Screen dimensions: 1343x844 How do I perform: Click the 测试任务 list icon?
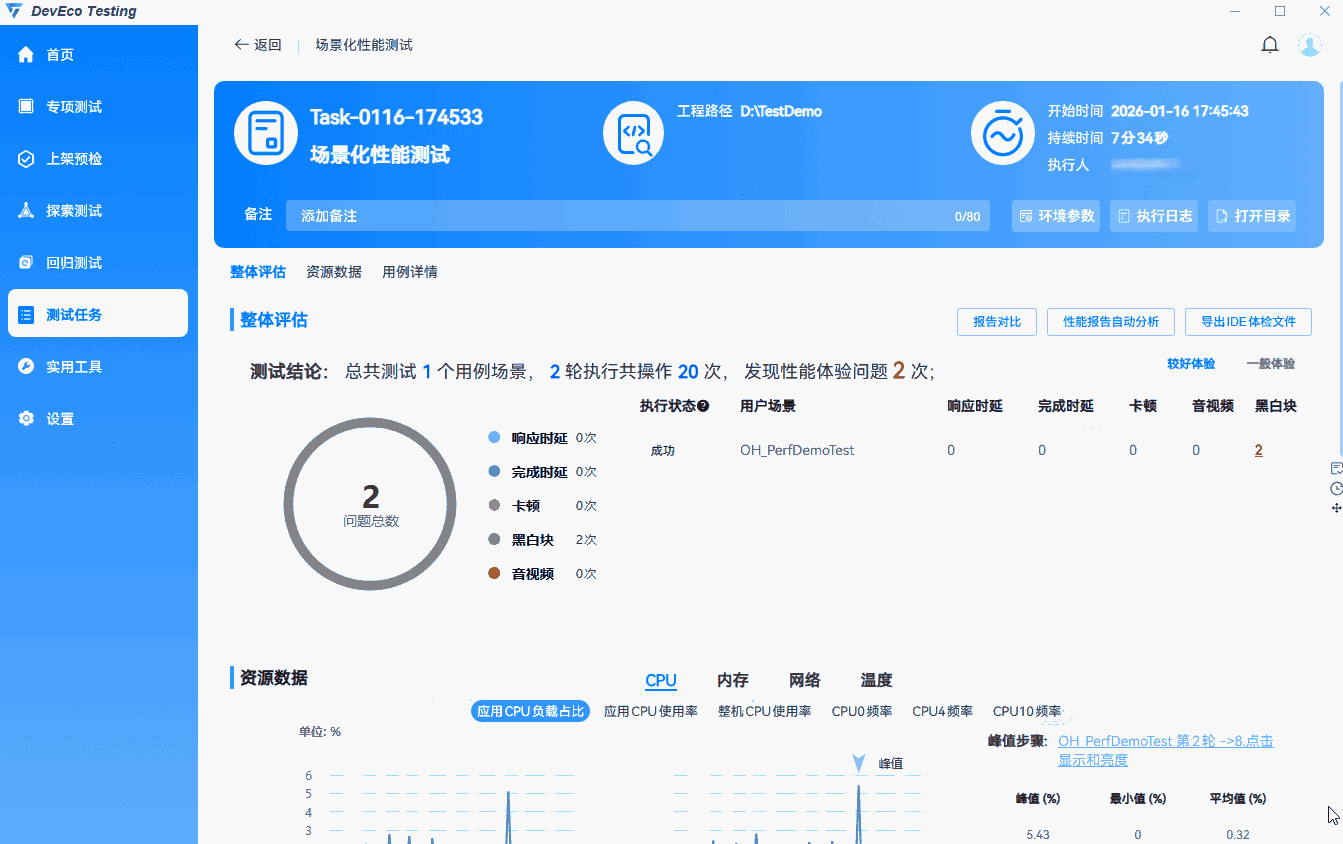(x=26, y=315)
